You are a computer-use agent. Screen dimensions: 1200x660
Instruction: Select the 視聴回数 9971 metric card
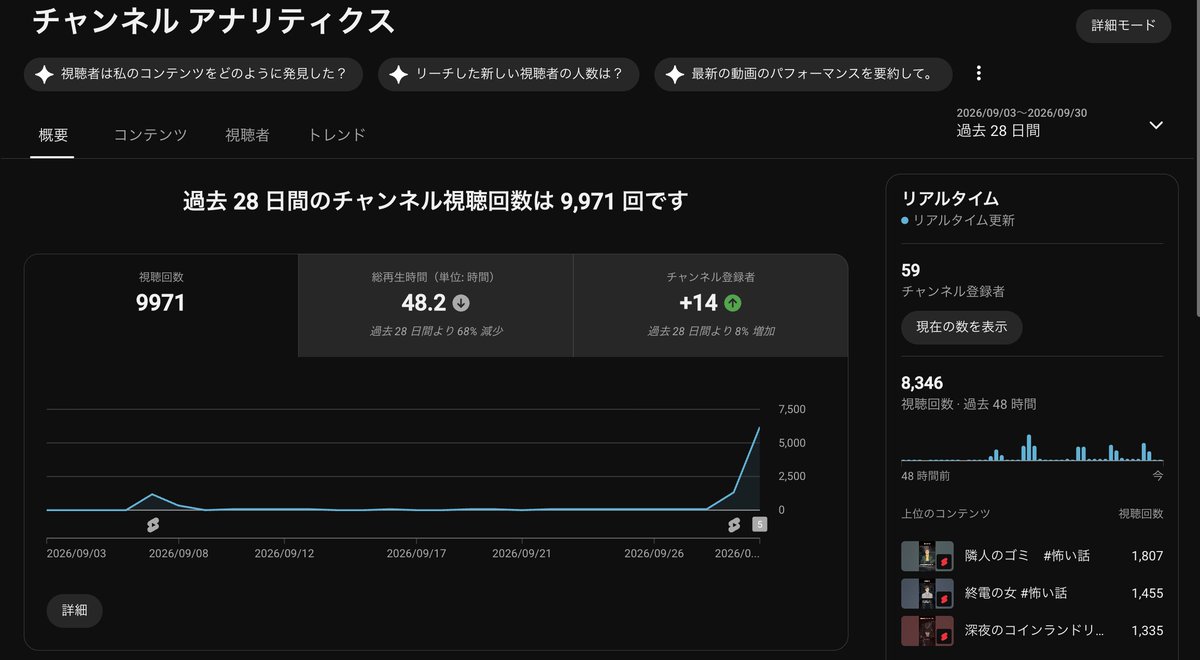(x=161, y=305)
